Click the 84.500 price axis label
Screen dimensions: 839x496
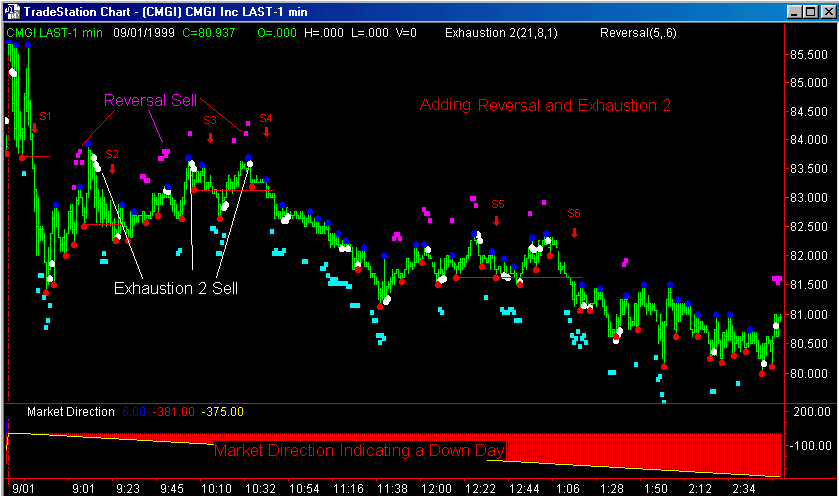click(809, 112)
